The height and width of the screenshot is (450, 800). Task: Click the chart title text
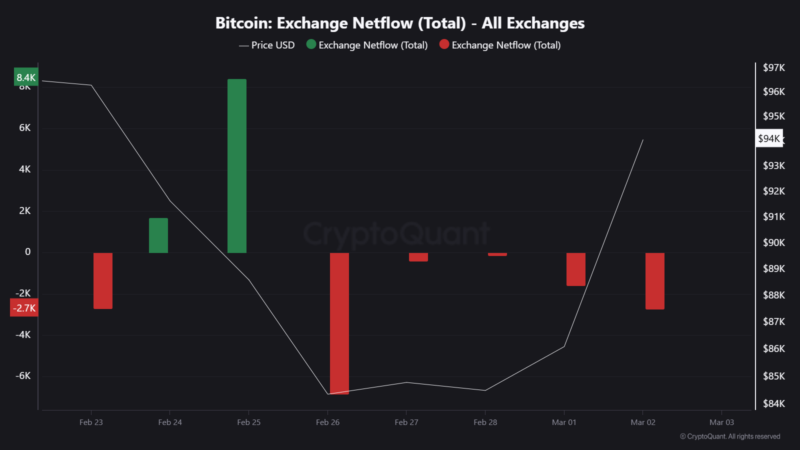pos(400,23)
